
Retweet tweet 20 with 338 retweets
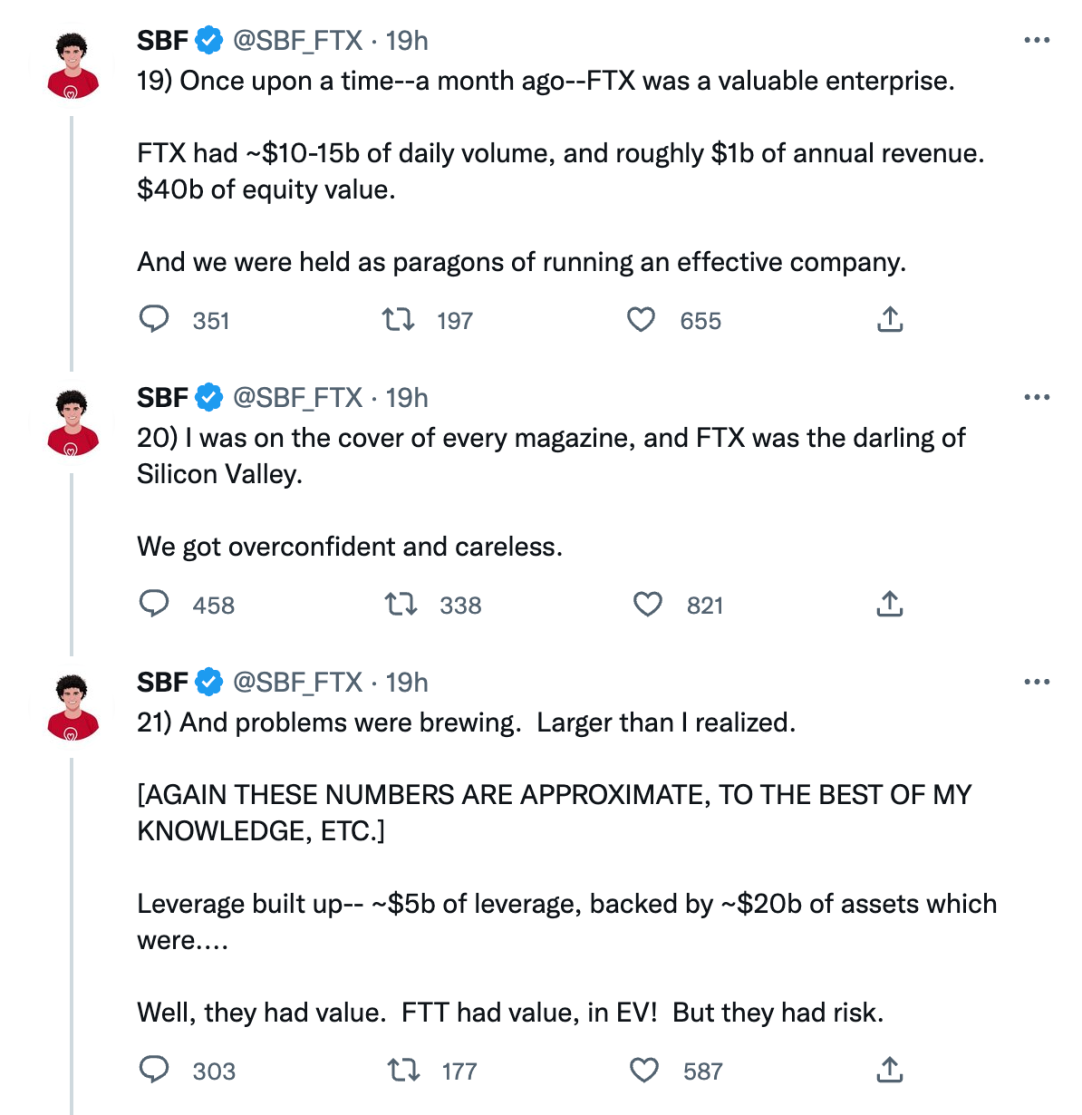pos(402,604)
